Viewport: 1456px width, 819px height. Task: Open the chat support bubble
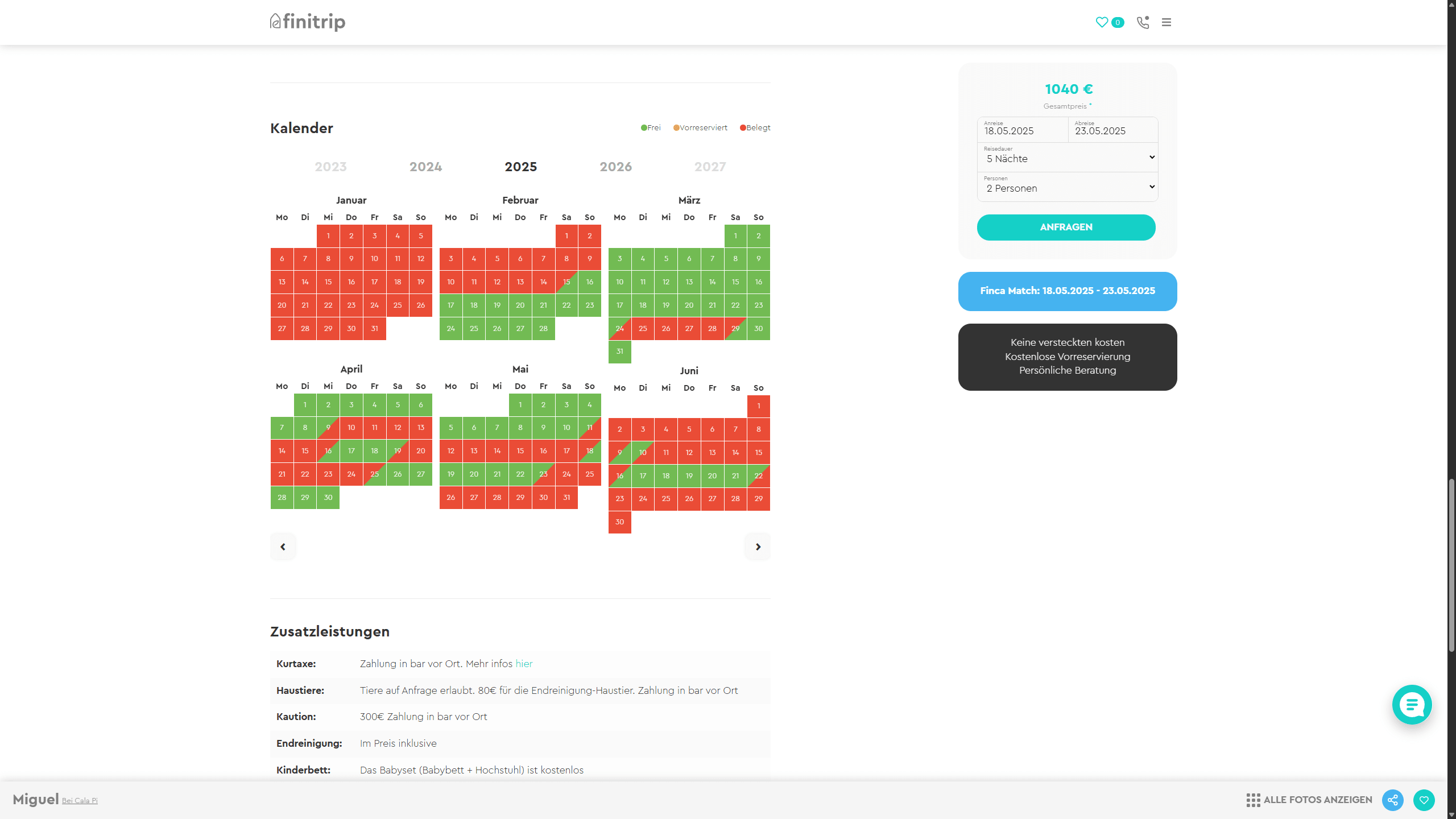(x=1412, y=705)
